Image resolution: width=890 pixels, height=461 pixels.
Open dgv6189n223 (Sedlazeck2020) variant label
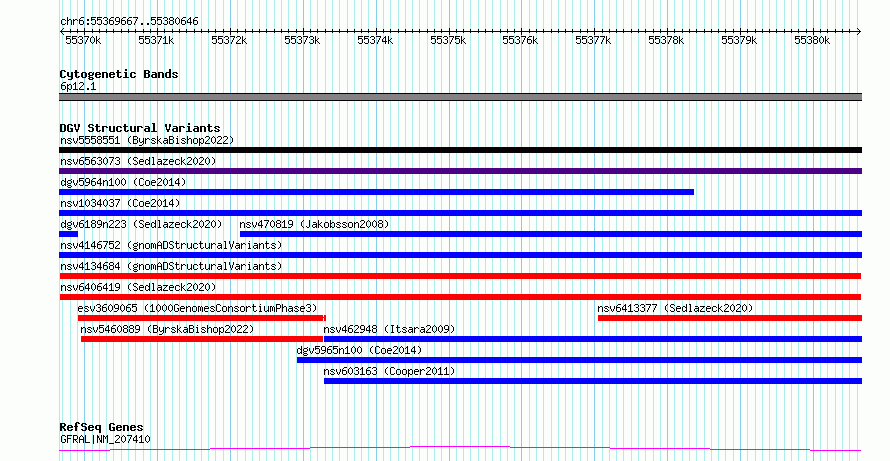tap(141, 224)
